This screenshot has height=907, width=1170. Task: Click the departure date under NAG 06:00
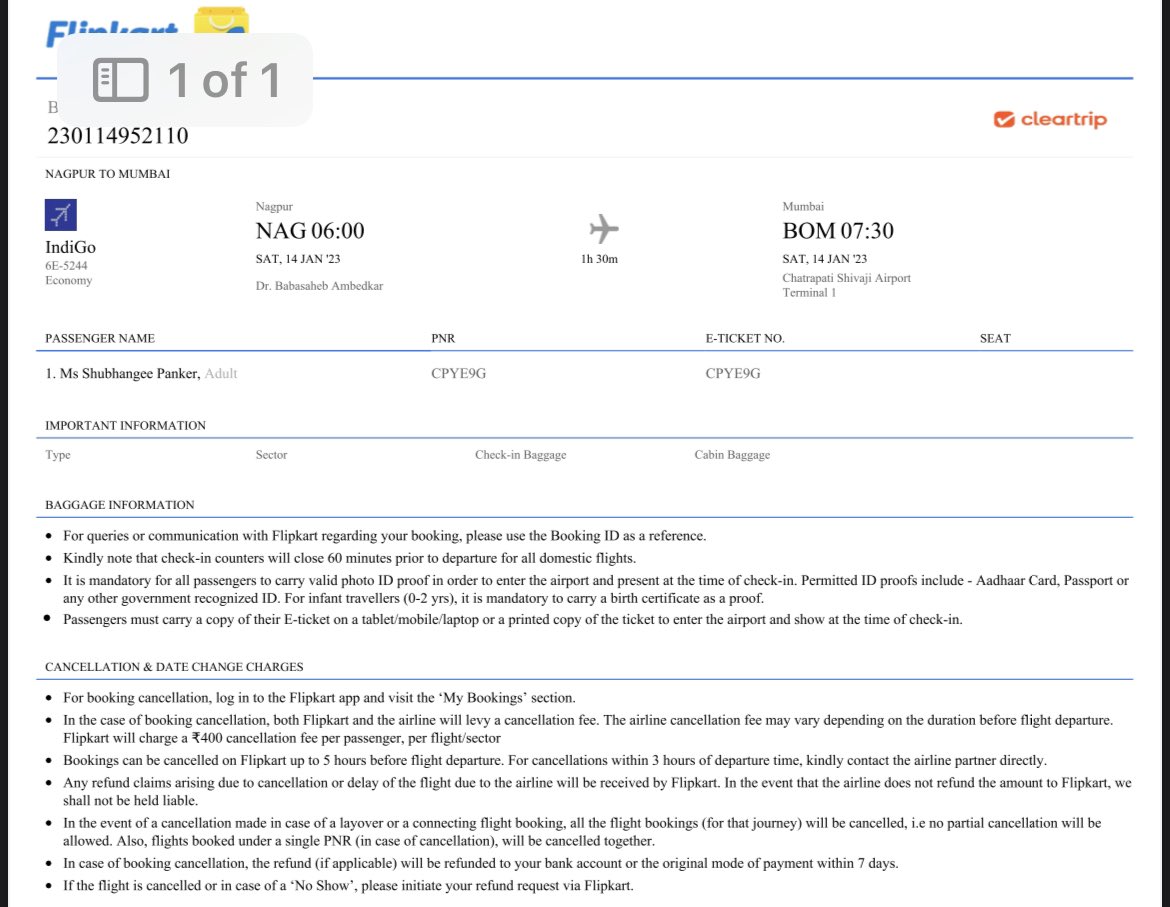pyautogui.click(x=298, y=259)
